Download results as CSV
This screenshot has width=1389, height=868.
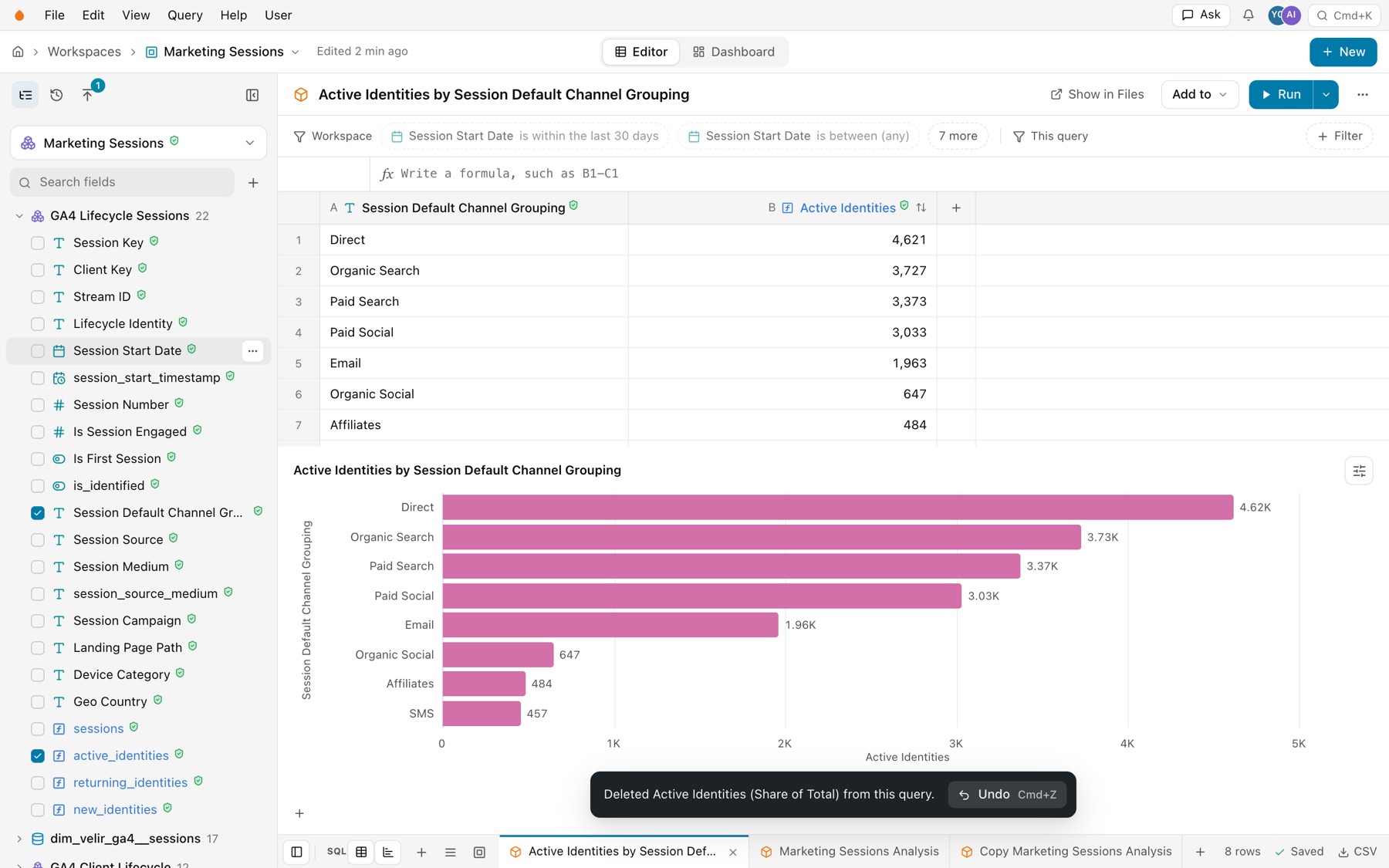(x=1357, y=852)
